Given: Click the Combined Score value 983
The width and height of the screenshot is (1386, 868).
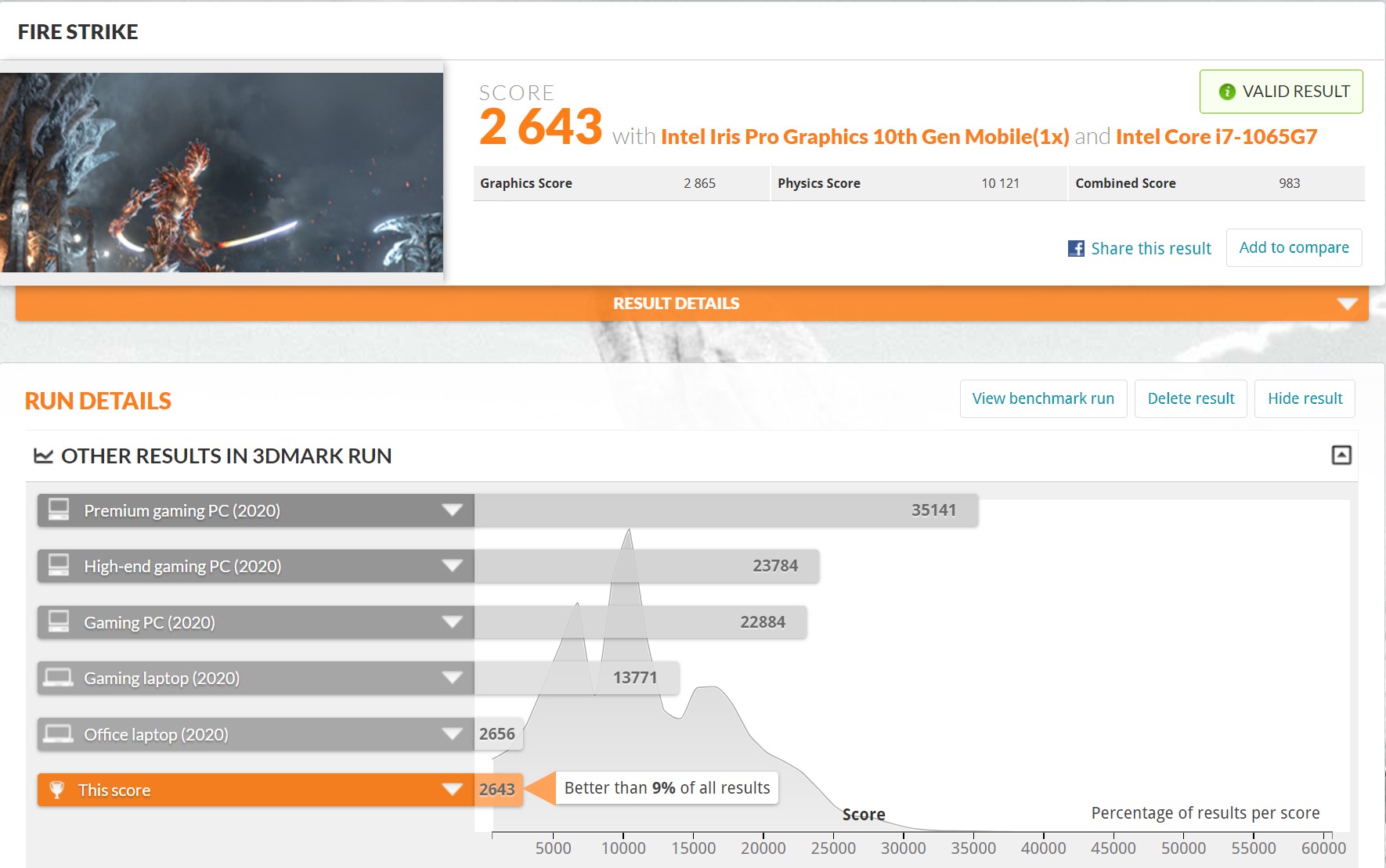Looking at the screenshot, I should [1289, 183].
